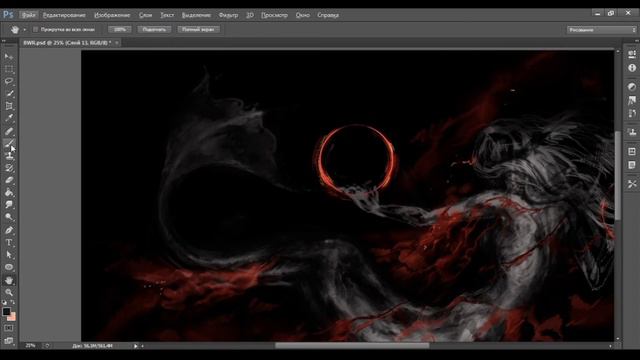The height and width of the screenshot is (360, 640).
Task: Select the Brush tool
Action: (x=9, y=143)
